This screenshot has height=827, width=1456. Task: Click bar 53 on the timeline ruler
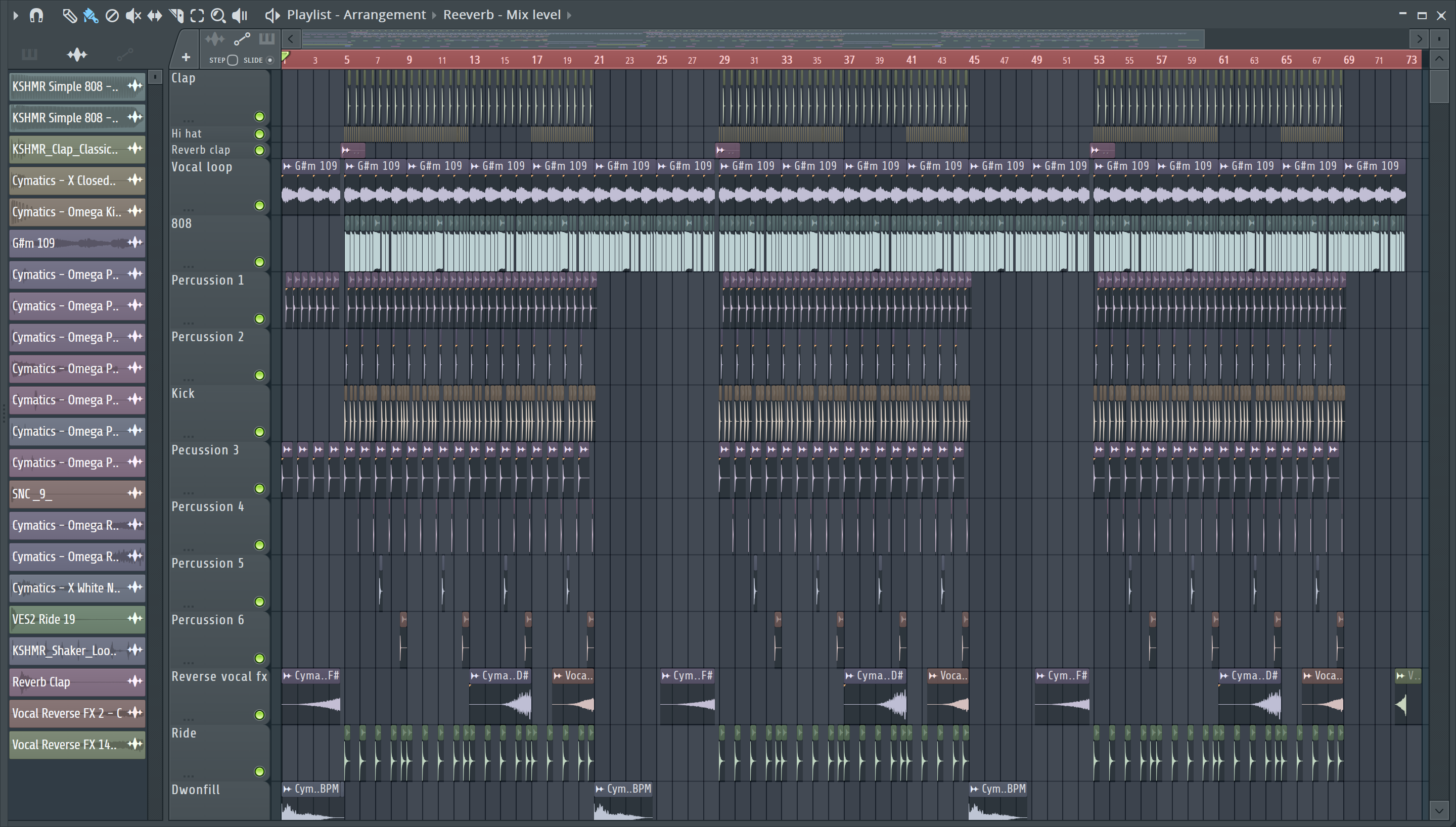coord(1099,60)
